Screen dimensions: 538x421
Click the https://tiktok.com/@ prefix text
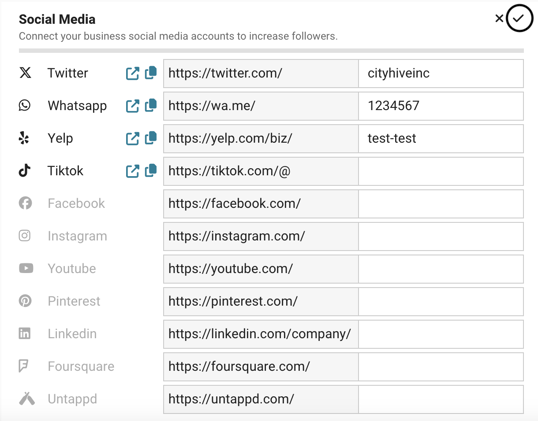pos(229,171)
